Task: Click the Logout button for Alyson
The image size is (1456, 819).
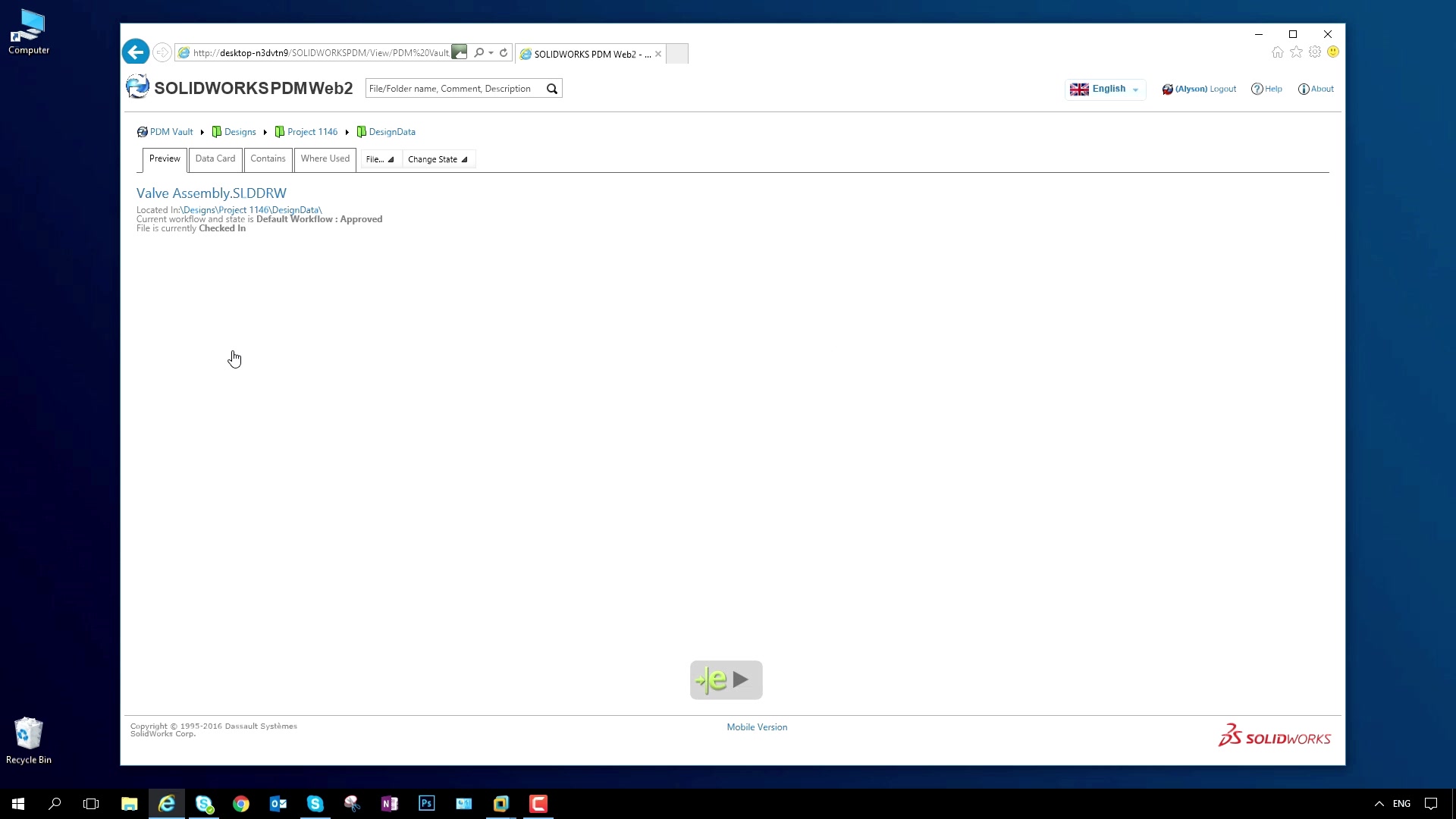Action: (1222, 88)
